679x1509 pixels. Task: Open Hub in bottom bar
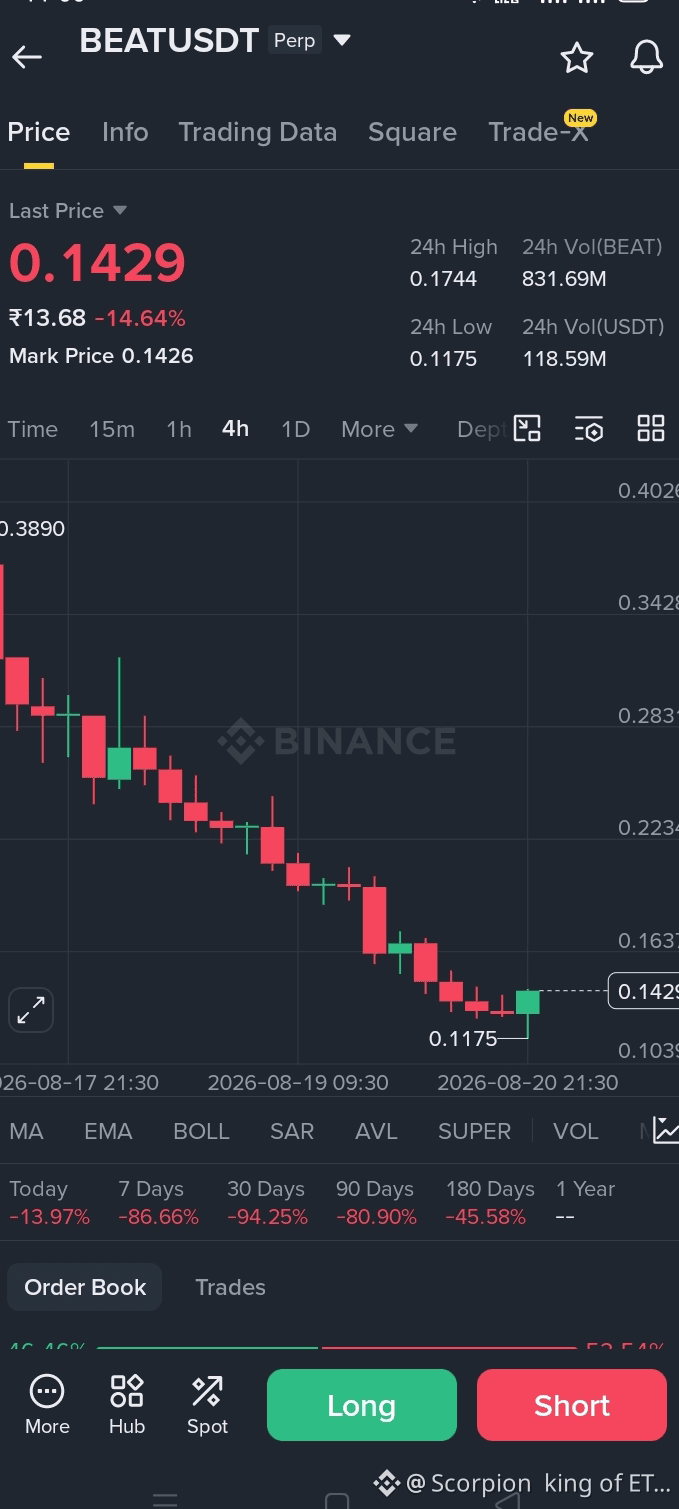point(127,1405)
